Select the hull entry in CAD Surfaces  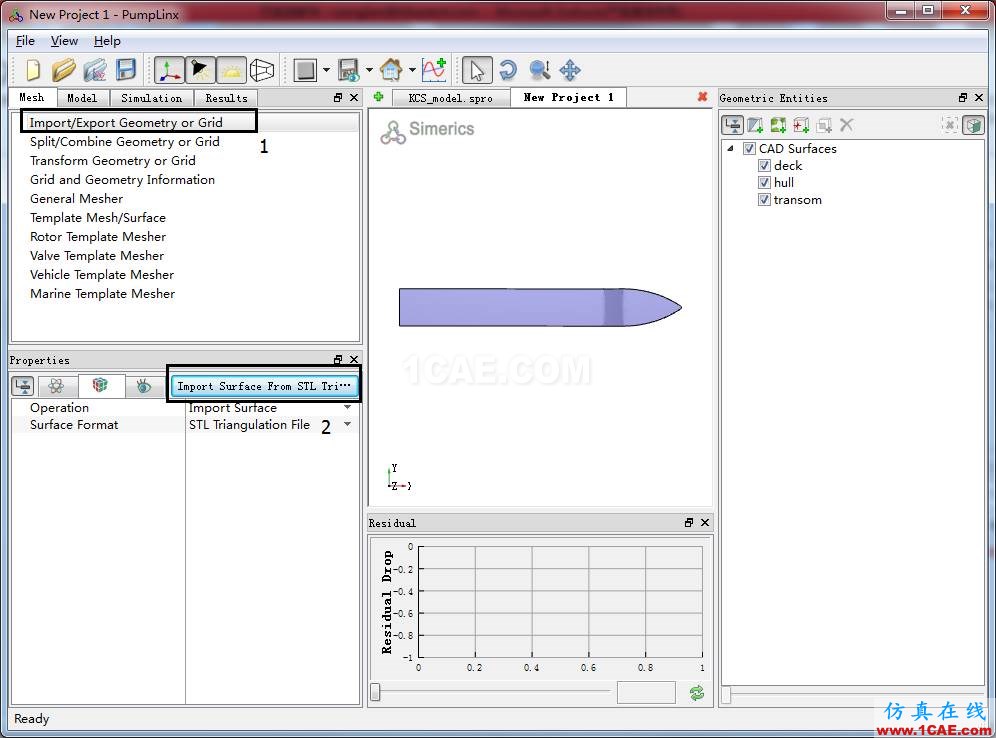click(784, 183)
